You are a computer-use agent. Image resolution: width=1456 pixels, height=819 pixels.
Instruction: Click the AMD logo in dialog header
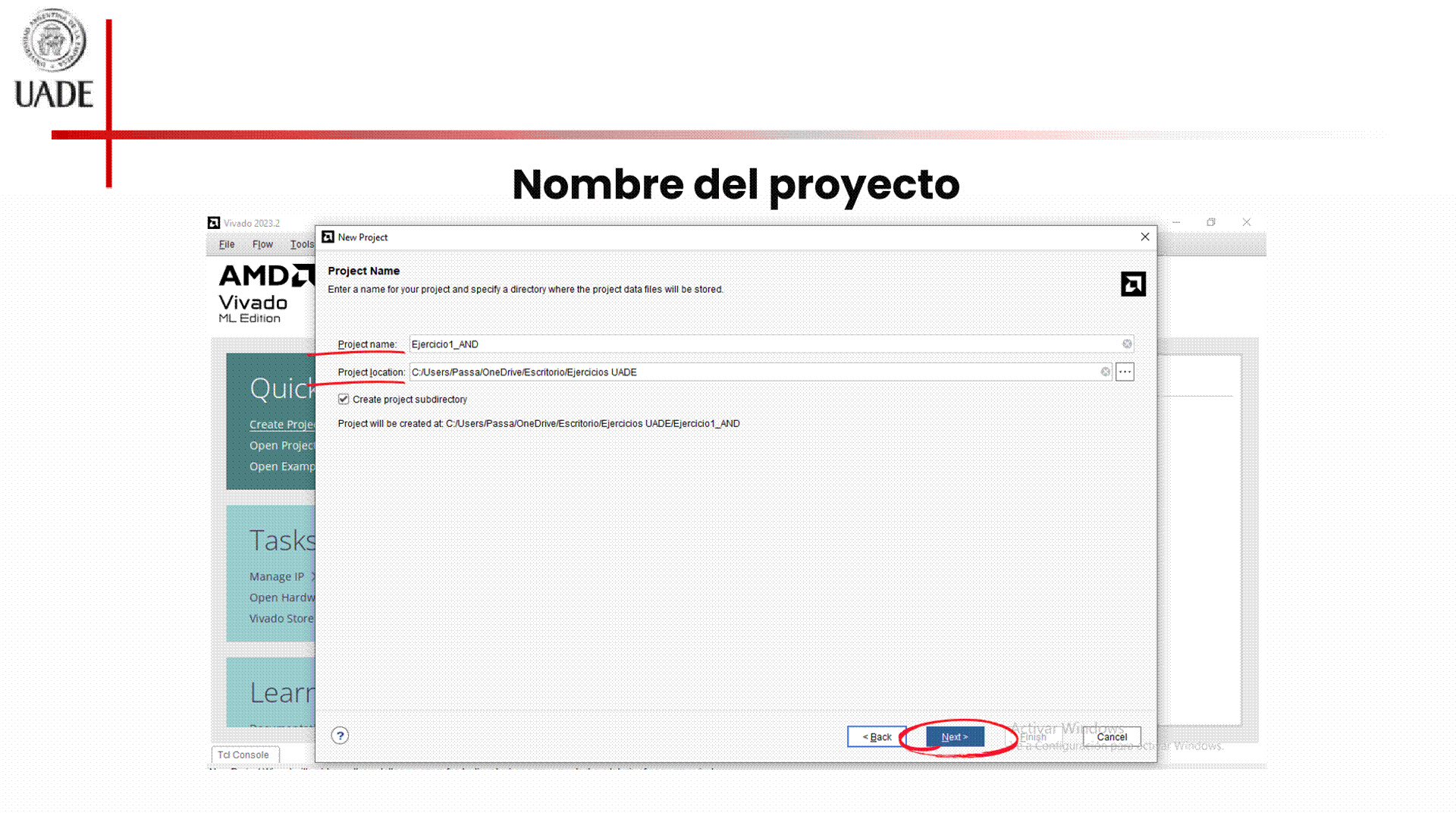pyautogui.click(x=1133, y=284)
